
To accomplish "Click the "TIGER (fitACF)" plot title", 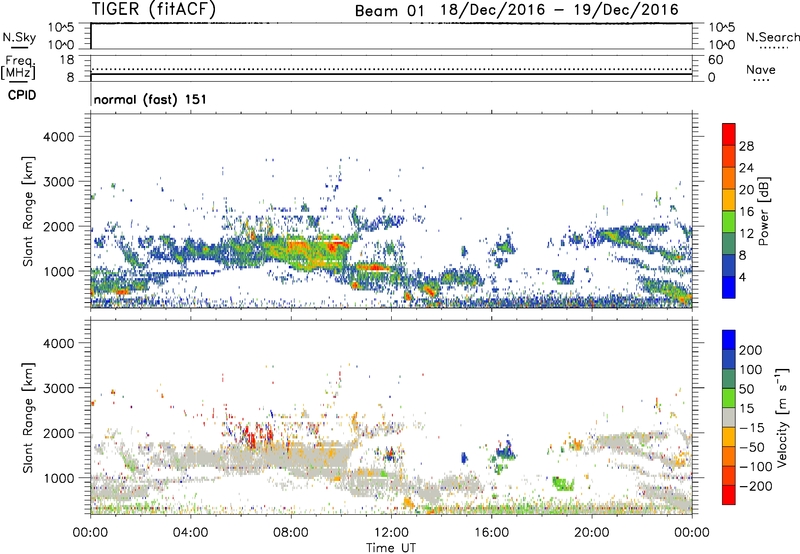I will tap(154, 9).
